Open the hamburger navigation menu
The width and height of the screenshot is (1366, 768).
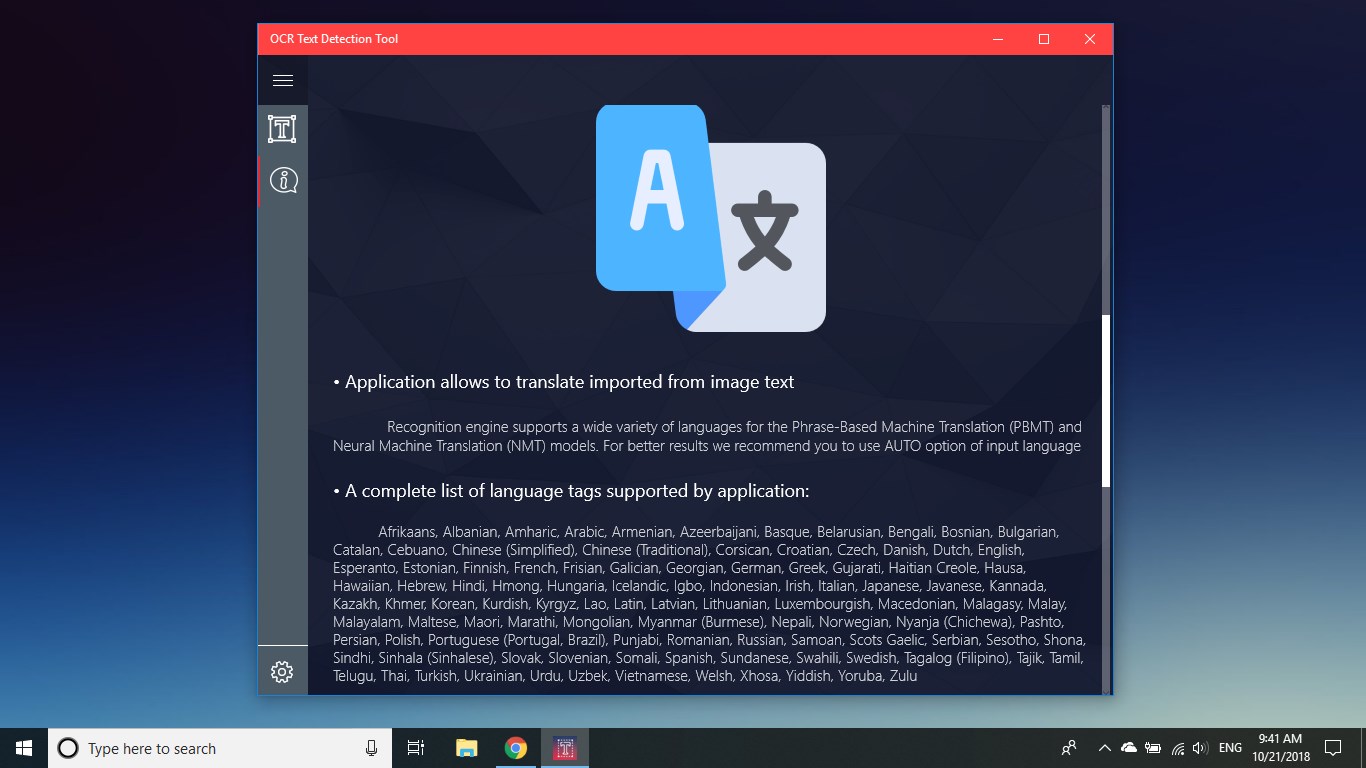tap(282, 81)
